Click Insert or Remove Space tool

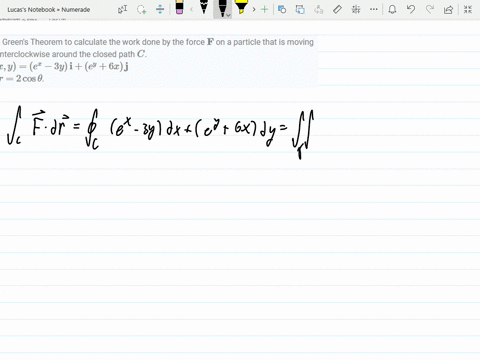160,9
